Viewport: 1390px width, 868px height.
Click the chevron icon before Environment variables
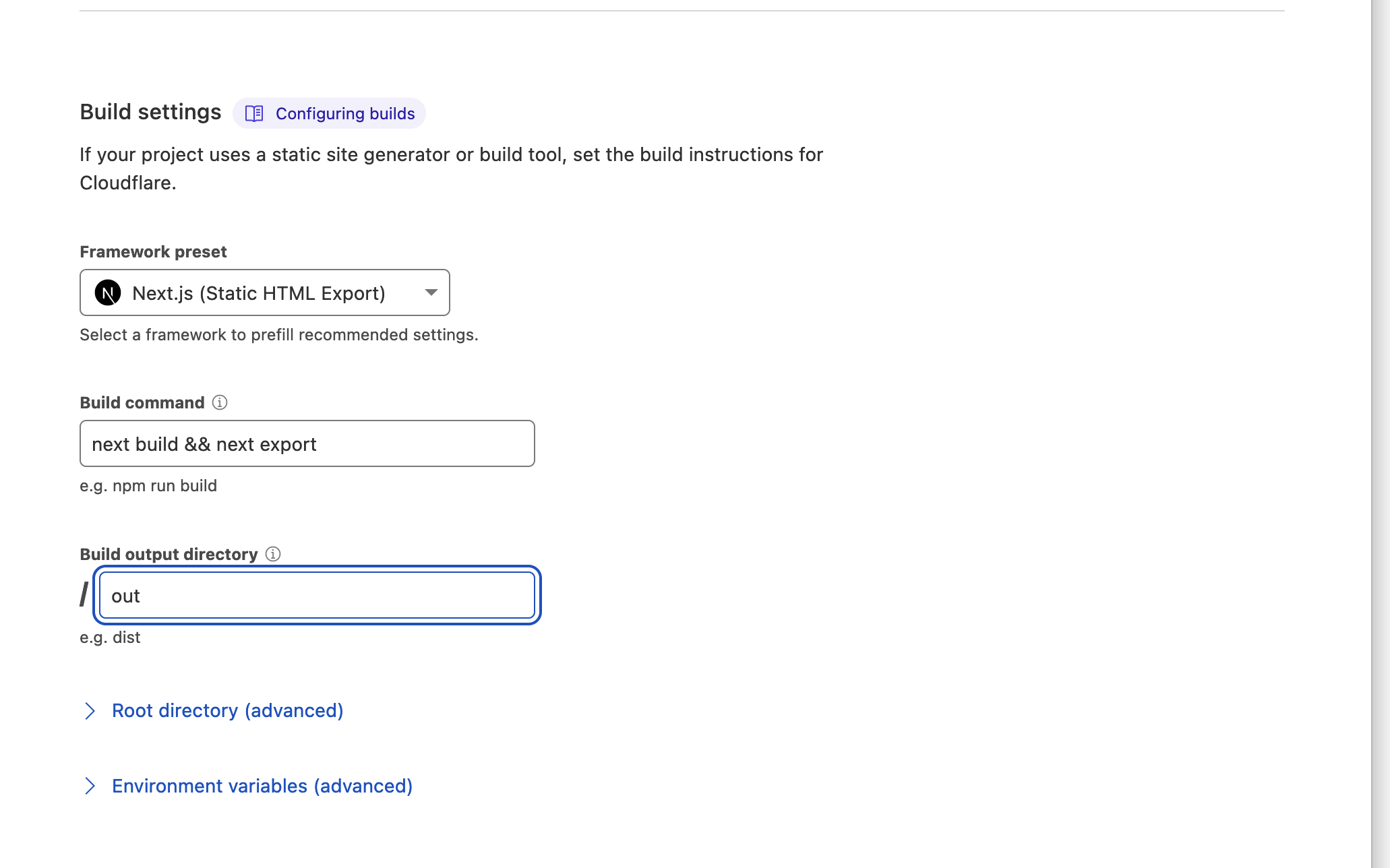point(90,786)
